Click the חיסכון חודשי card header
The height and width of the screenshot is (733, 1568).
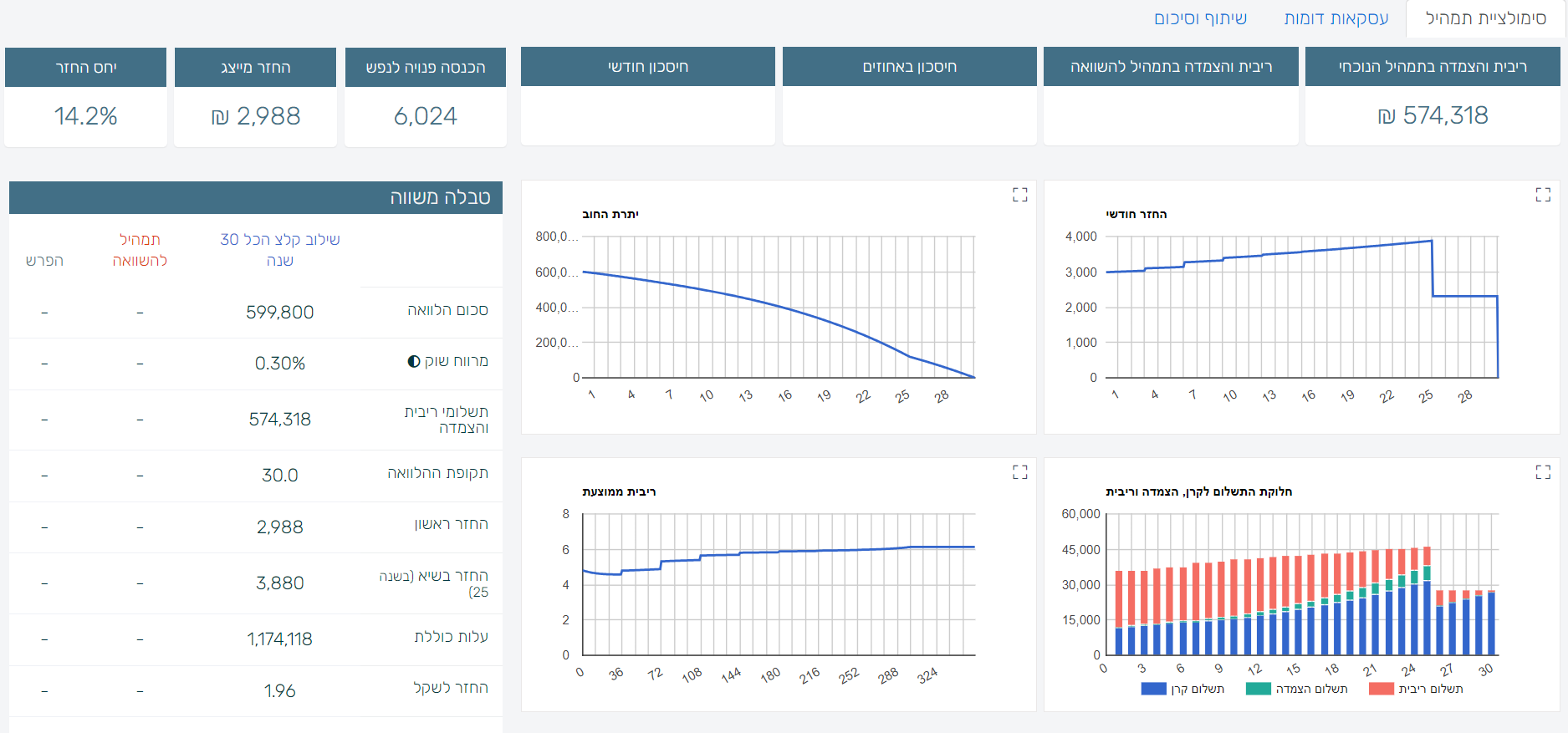coord(647,67)
